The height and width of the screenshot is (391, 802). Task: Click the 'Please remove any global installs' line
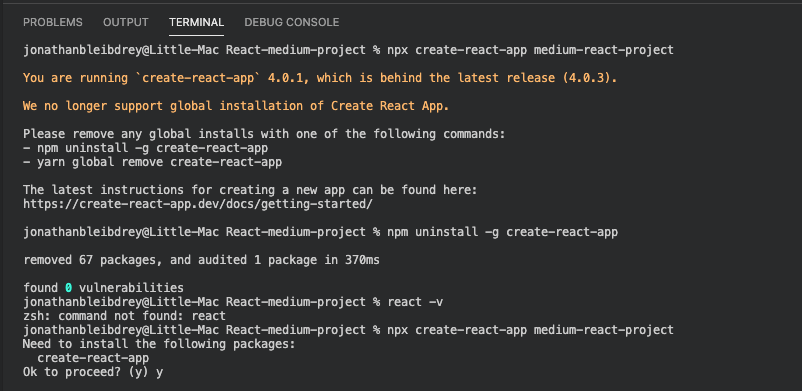(264, 135)
